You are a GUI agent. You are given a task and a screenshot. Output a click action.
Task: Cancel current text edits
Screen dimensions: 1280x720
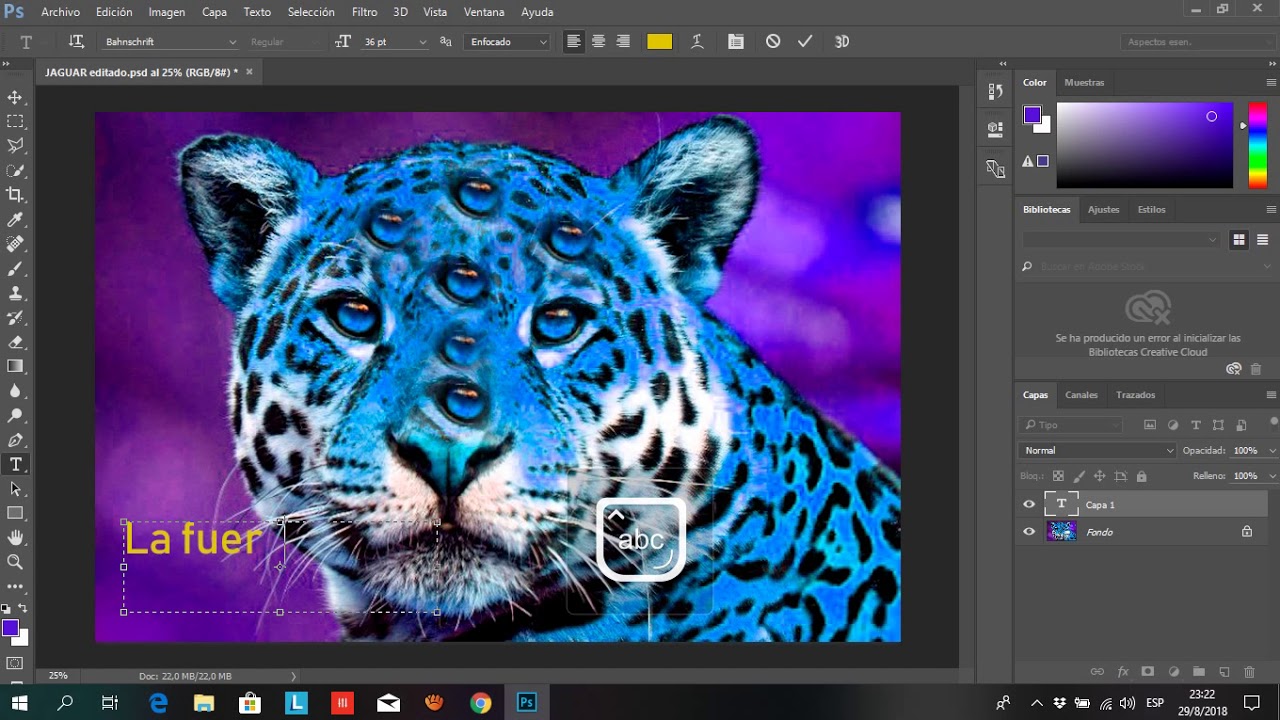pyautogui.click(x=773, y=42)
